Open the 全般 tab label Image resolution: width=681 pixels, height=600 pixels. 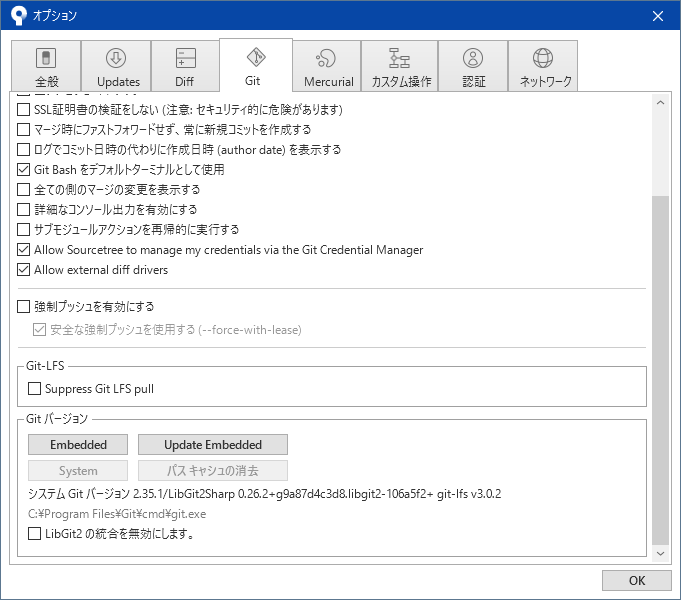47,82
